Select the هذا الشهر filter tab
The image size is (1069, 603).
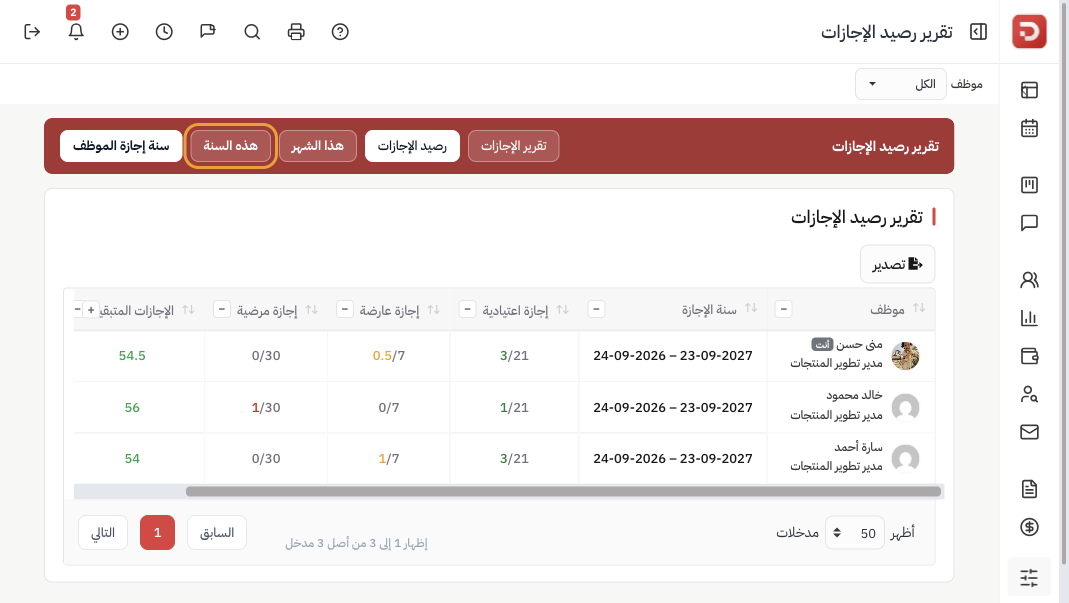(x=318, y=146)
